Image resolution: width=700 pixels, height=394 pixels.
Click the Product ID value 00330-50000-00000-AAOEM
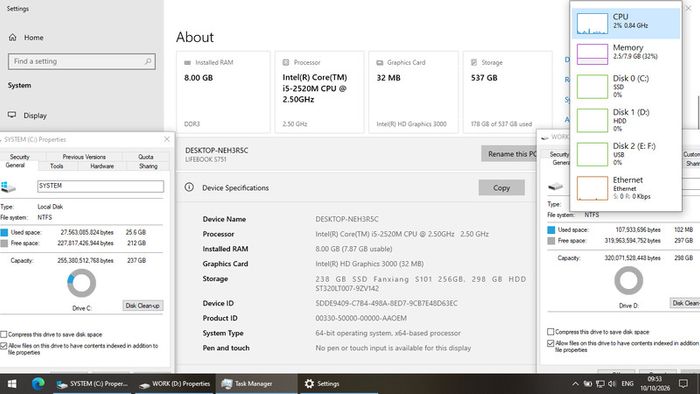click(361, 318)
